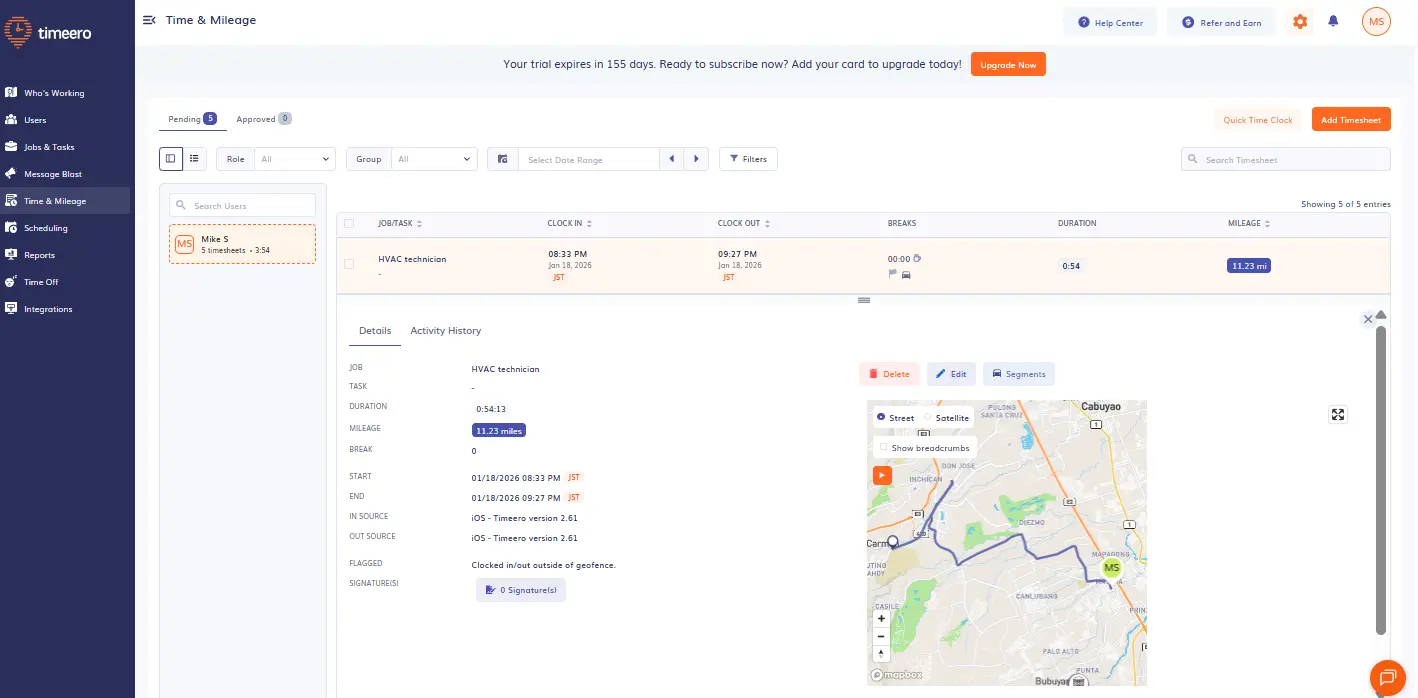1418x698 pixels.
Task: Edit the selected timesheet
Action: click(x=951, y=374)
